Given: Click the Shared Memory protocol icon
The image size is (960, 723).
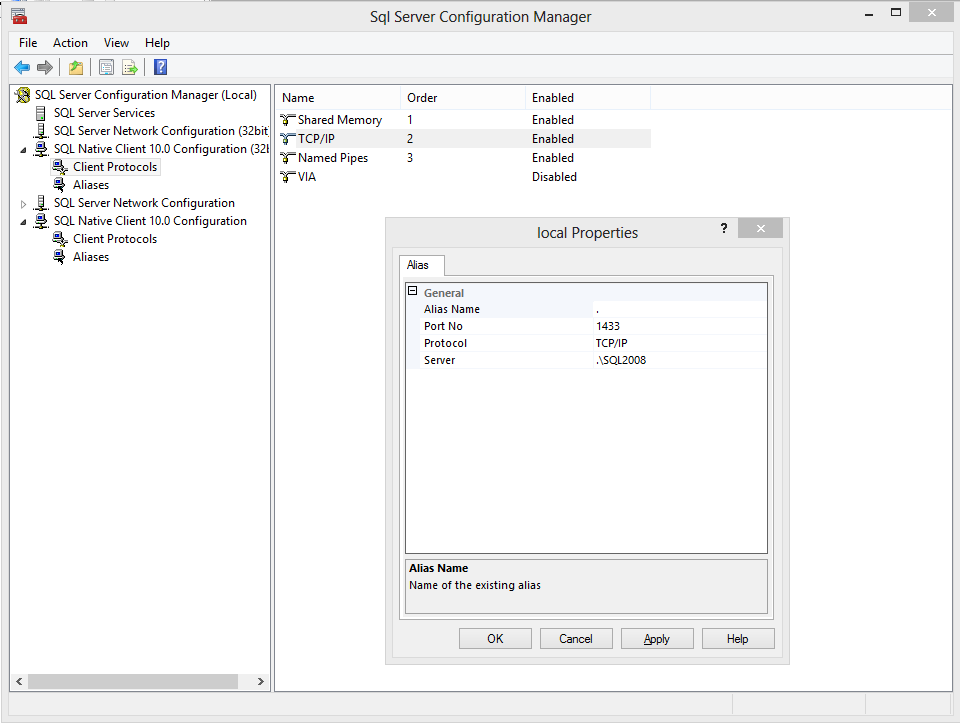Looking at the screenshot, I should pyautogui.click(x=288, y=120).
